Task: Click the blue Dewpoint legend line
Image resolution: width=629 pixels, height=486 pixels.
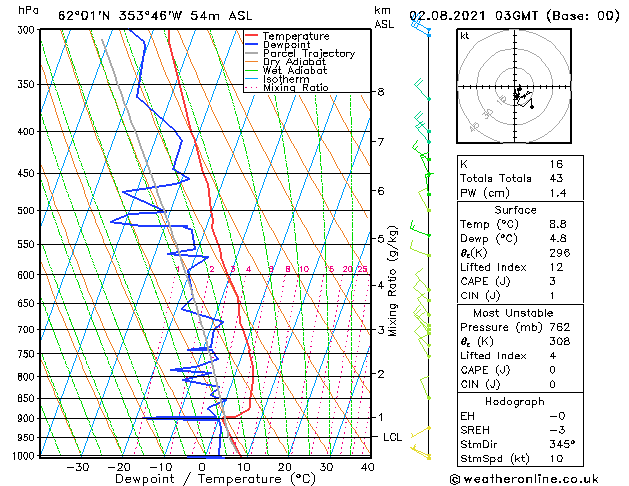Action: (251, 45)
